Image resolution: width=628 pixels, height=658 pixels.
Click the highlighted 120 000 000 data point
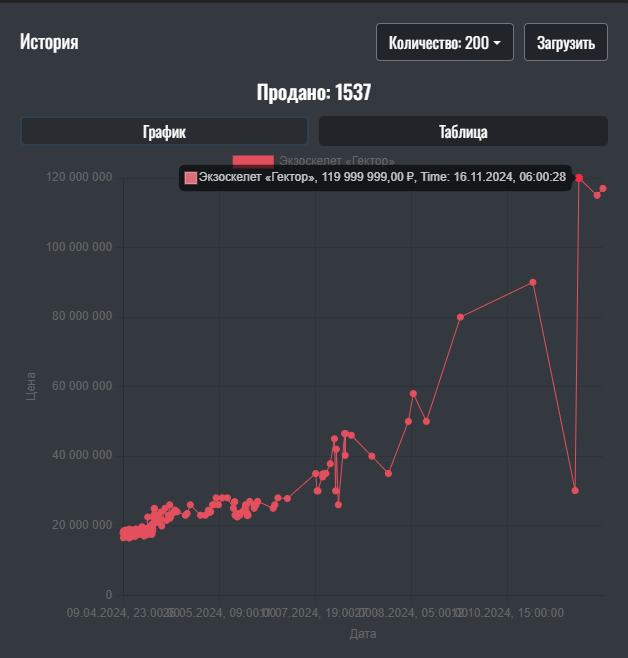point(579,178)
